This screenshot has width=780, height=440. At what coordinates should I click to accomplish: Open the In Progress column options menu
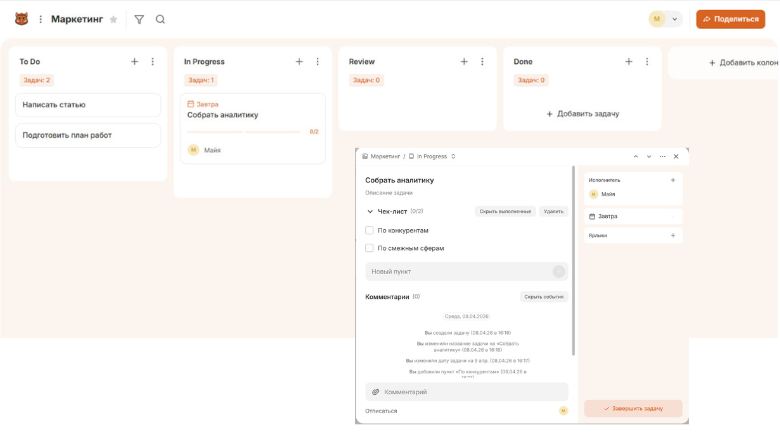tap(317, 62)
